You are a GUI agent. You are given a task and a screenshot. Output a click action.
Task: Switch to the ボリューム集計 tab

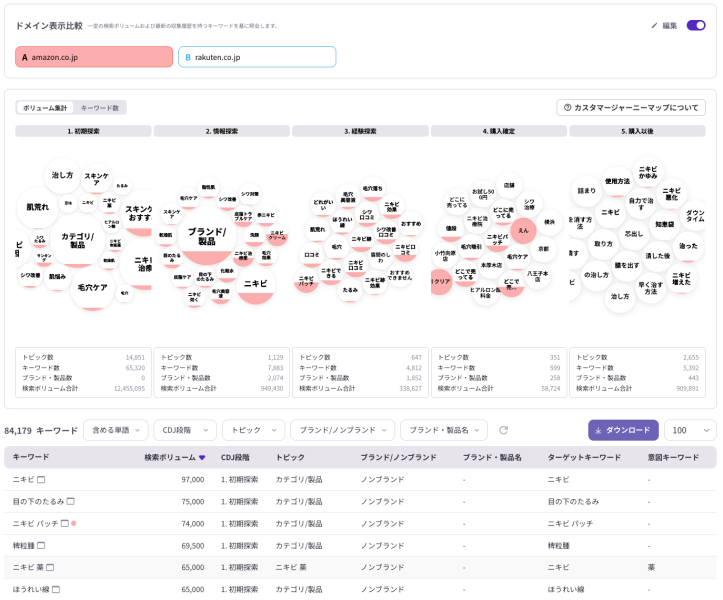coord(45,107)
